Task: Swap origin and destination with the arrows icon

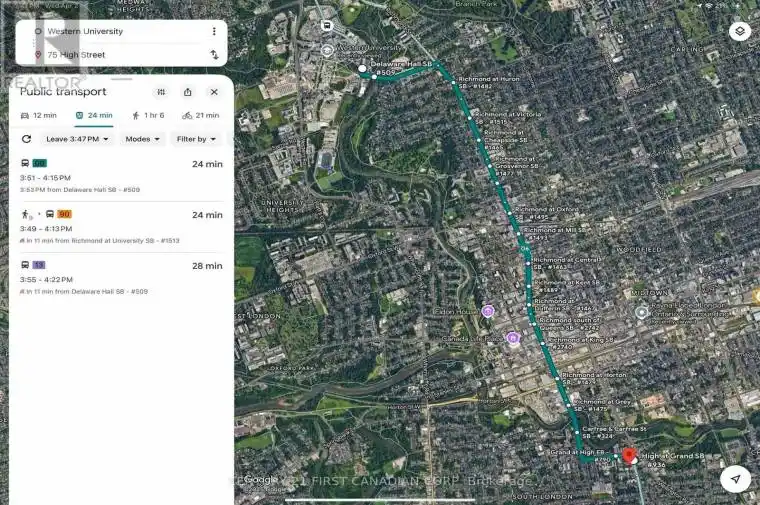Action: point(214,54)
